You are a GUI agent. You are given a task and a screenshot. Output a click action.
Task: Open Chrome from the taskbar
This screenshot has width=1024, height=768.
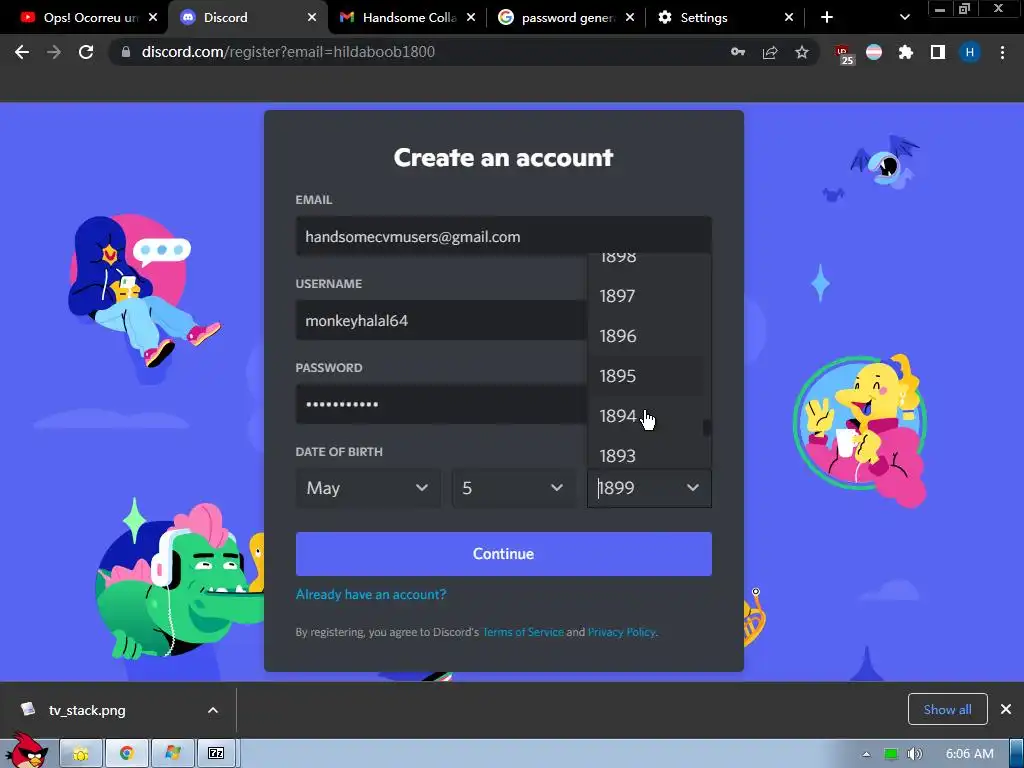pyautogui.click(x=127, y=754)
